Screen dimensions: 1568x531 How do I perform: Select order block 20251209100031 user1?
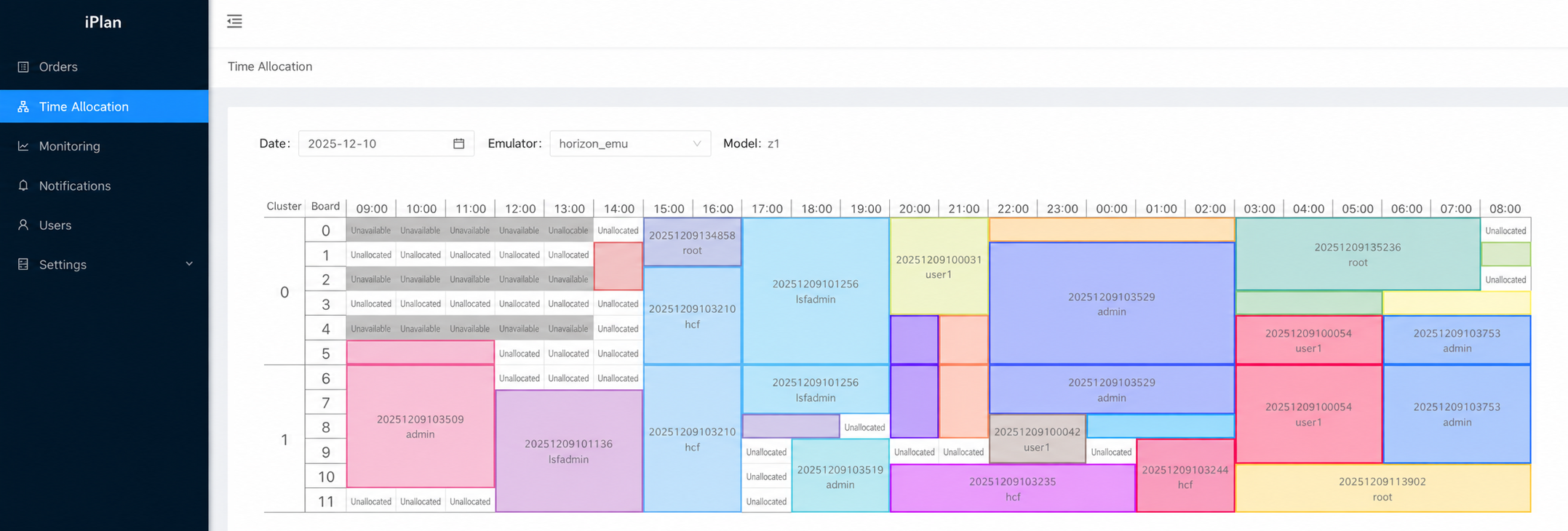click(939, 266)
